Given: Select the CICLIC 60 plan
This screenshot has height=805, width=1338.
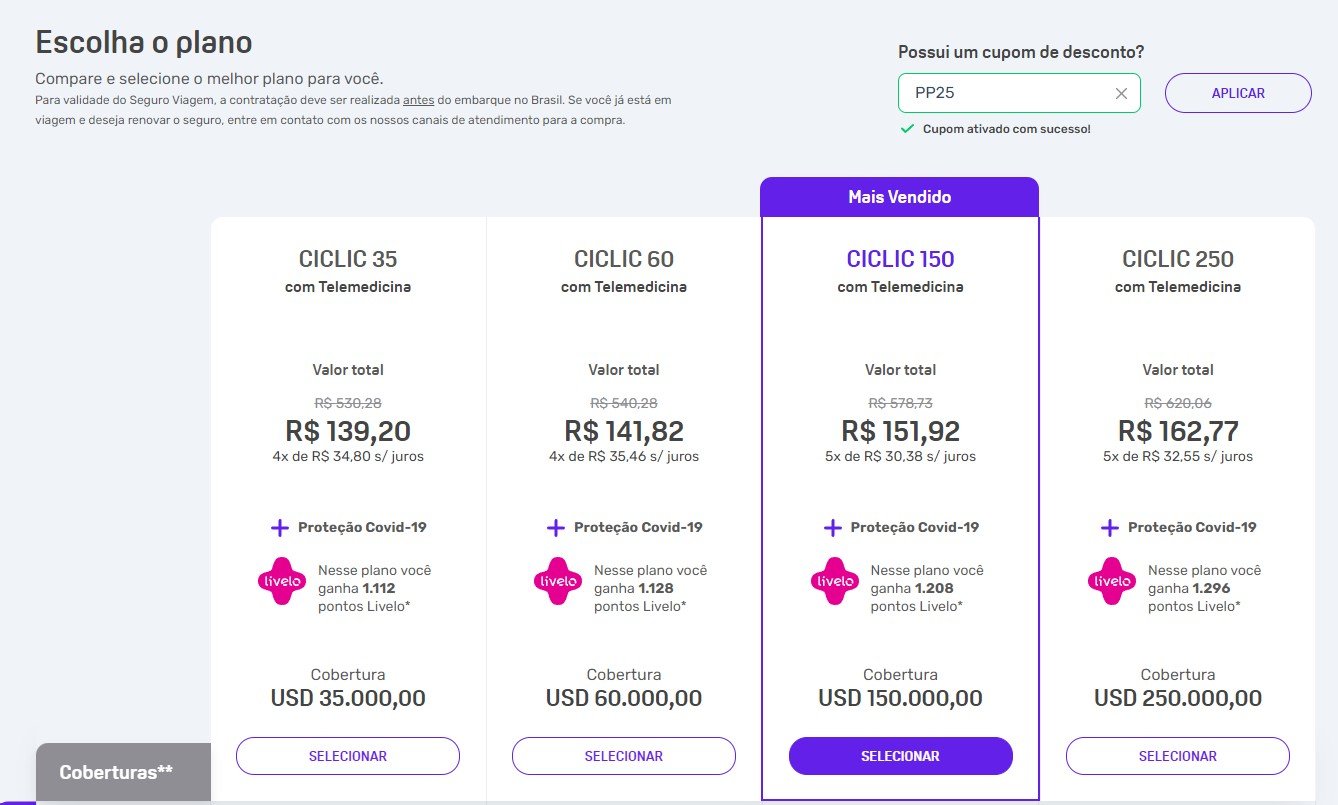Looking at the screenshot, I should pos(624,756).
